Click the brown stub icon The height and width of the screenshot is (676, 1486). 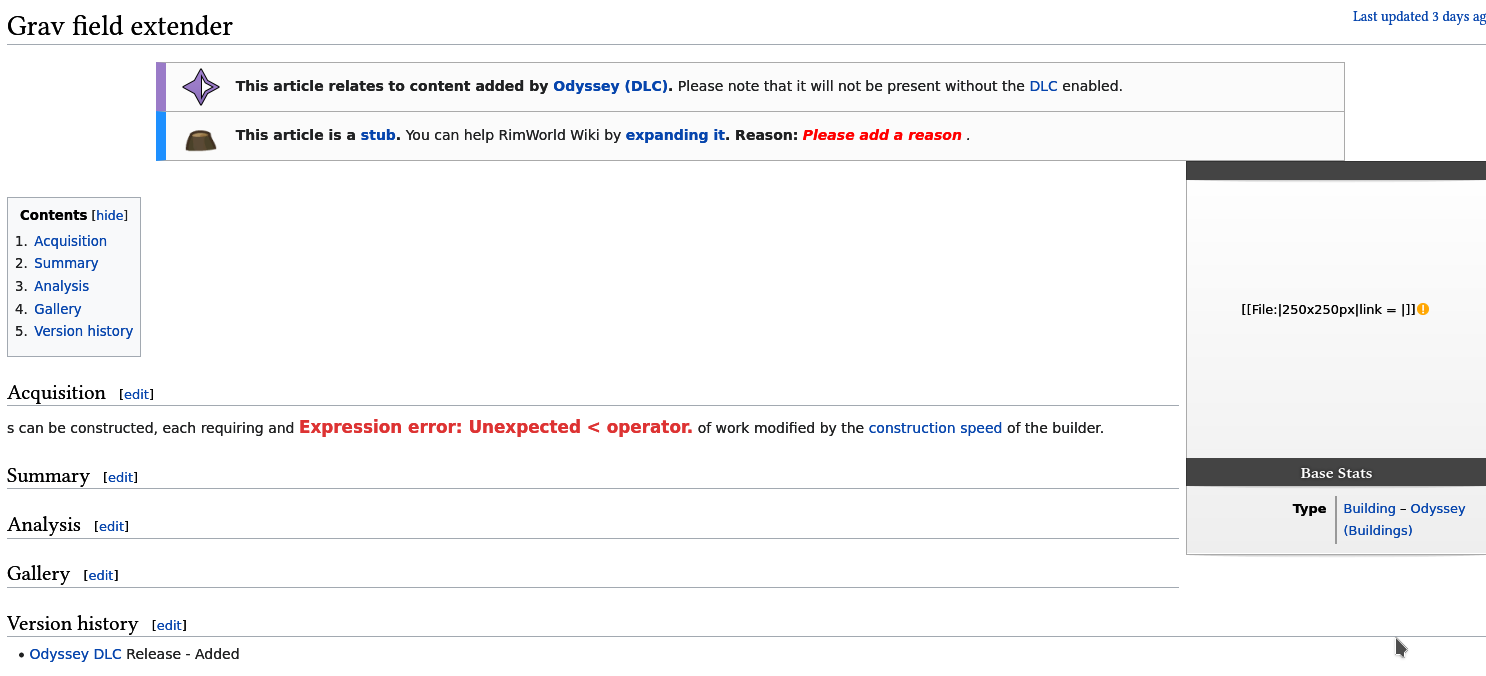pos(201,140)
